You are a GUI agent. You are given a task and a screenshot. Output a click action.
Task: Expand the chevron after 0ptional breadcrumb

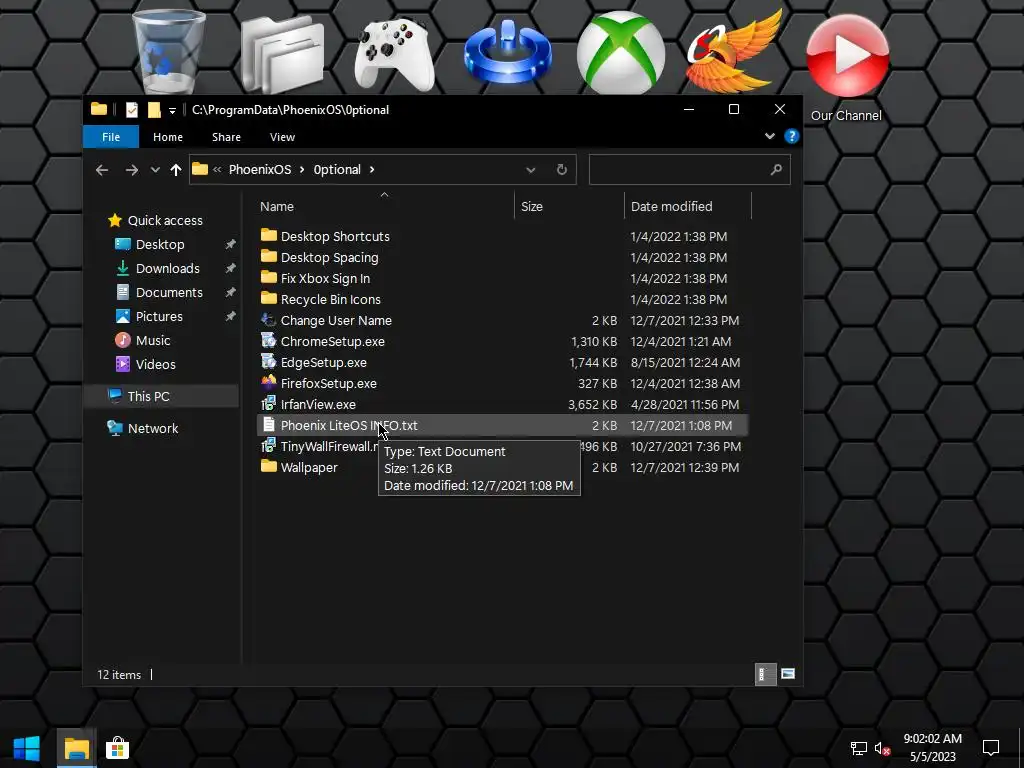tap(372, 170)
